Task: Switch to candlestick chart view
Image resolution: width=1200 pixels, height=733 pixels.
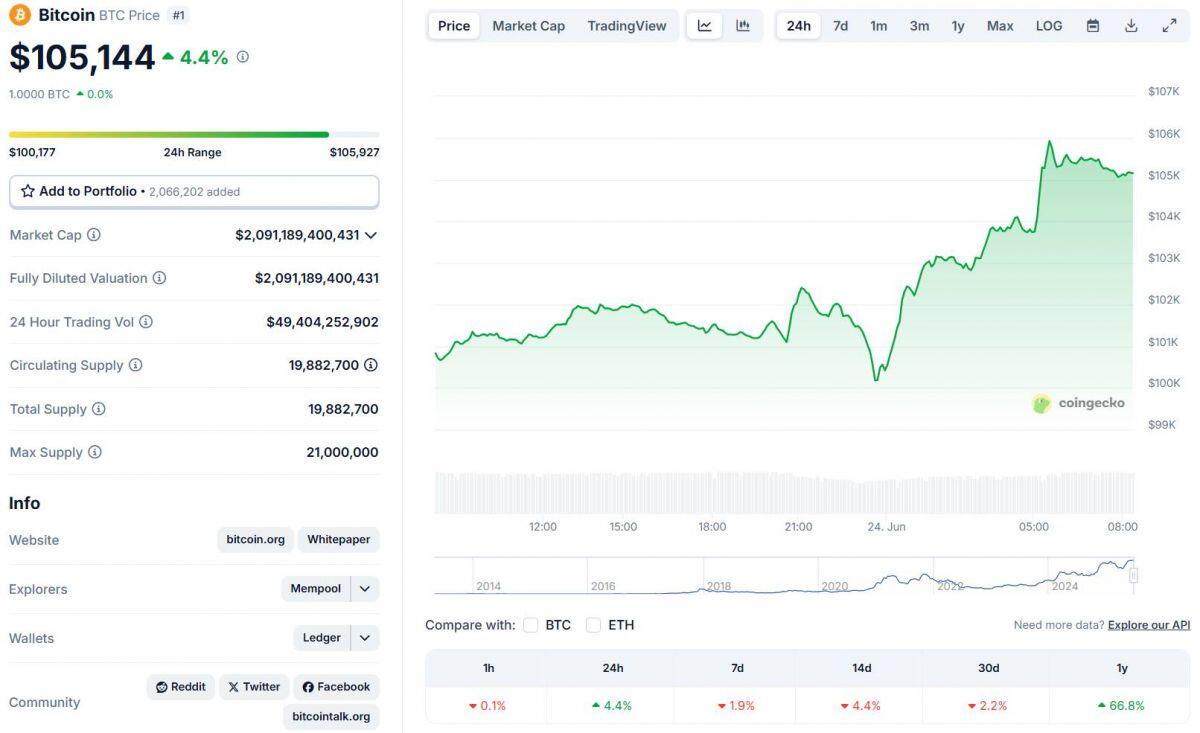Action: (743, 26)
